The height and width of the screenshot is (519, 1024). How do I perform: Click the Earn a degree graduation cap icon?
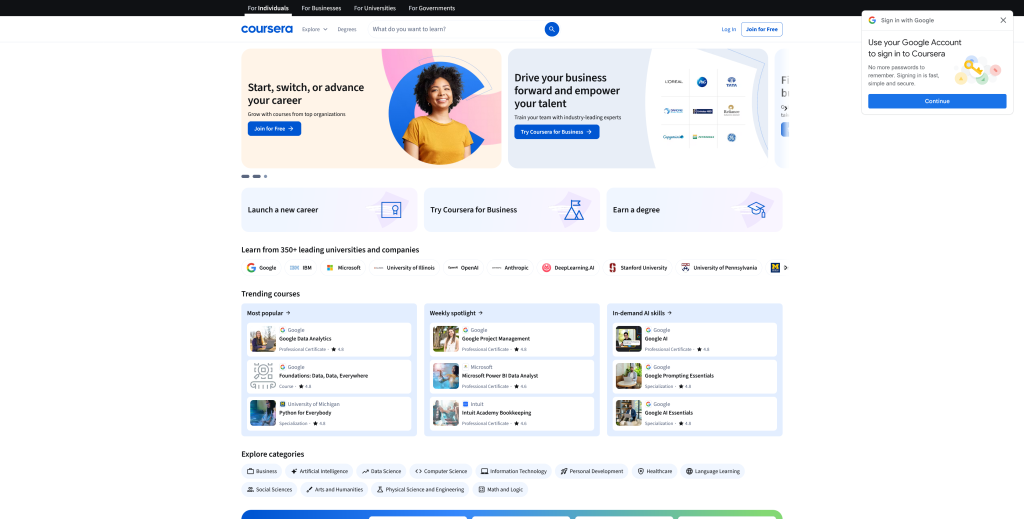pyautogui.click(x=756, y=210)
